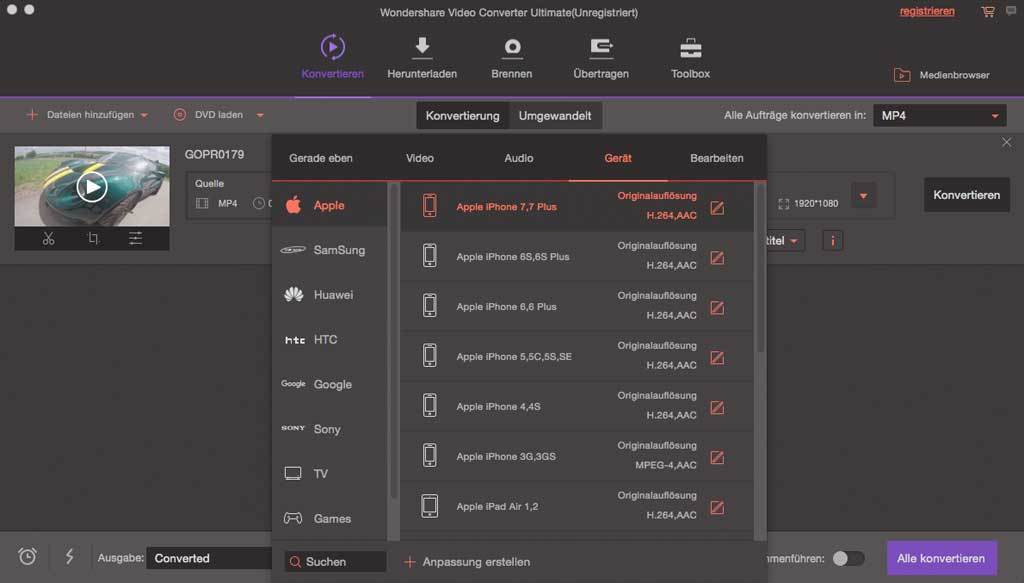Expand target format arrow beside 1920*1080
This screenshot has height=583, width=1024.
click(863, 196)
